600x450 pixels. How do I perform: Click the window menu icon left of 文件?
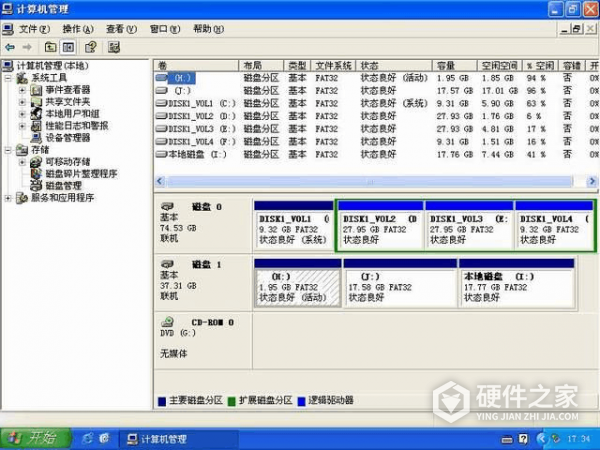point(8,29)
